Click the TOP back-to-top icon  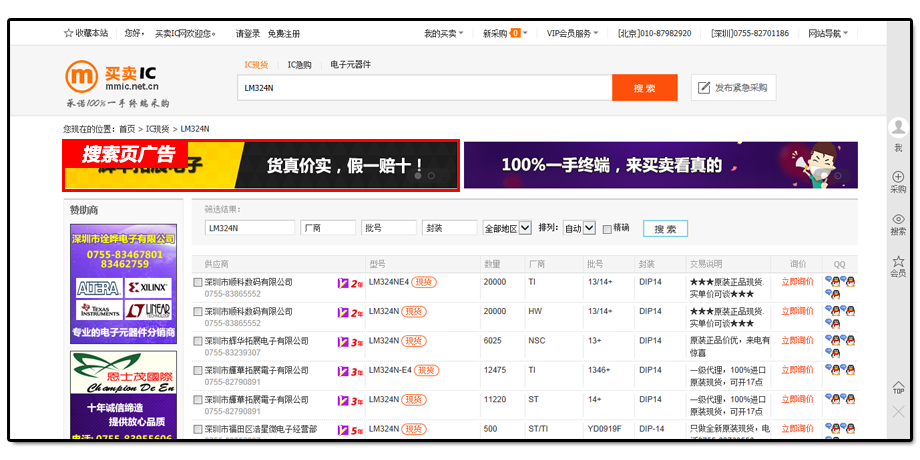pos(897,388)
